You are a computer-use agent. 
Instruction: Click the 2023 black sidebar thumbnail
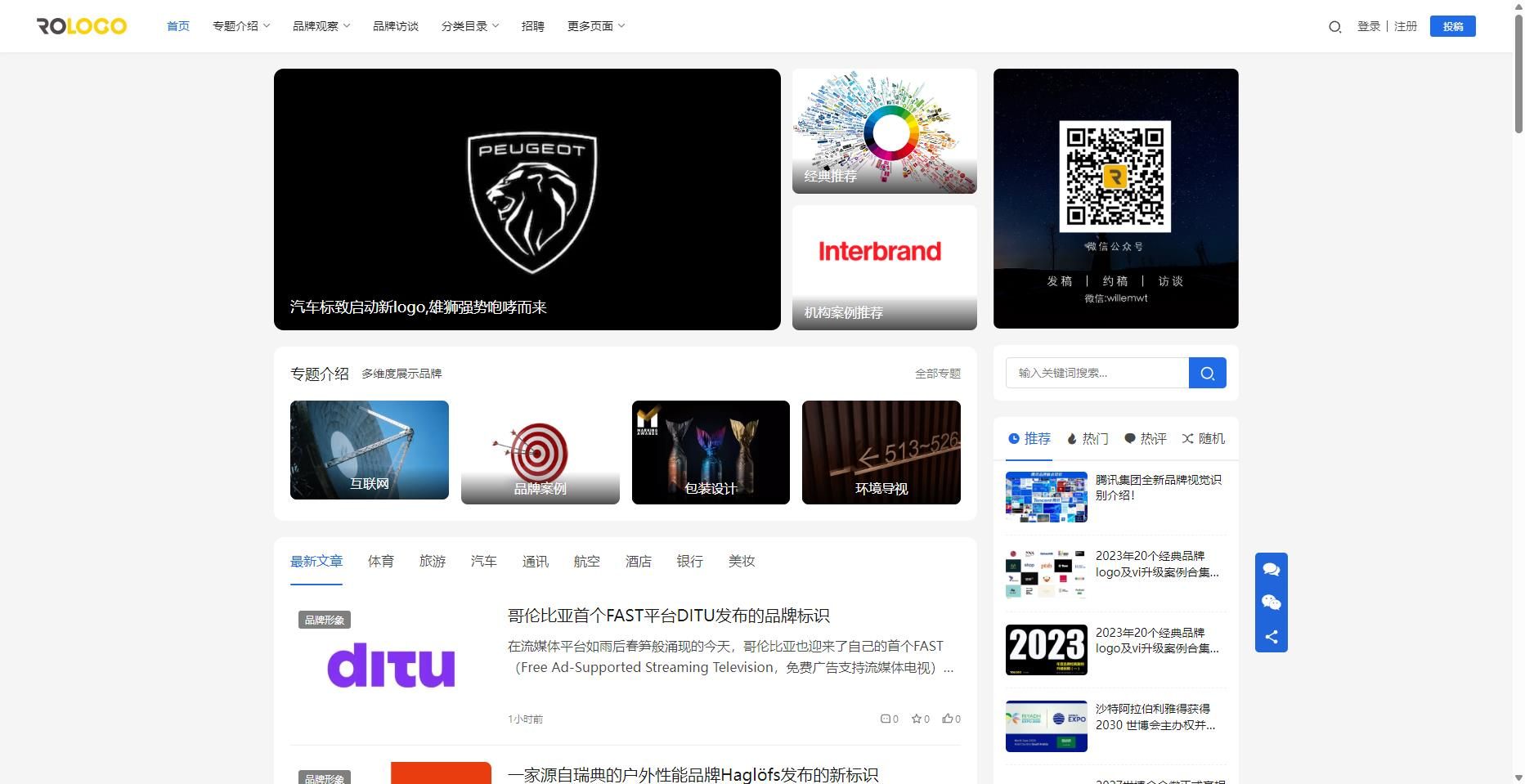[x=1047, y=650]
